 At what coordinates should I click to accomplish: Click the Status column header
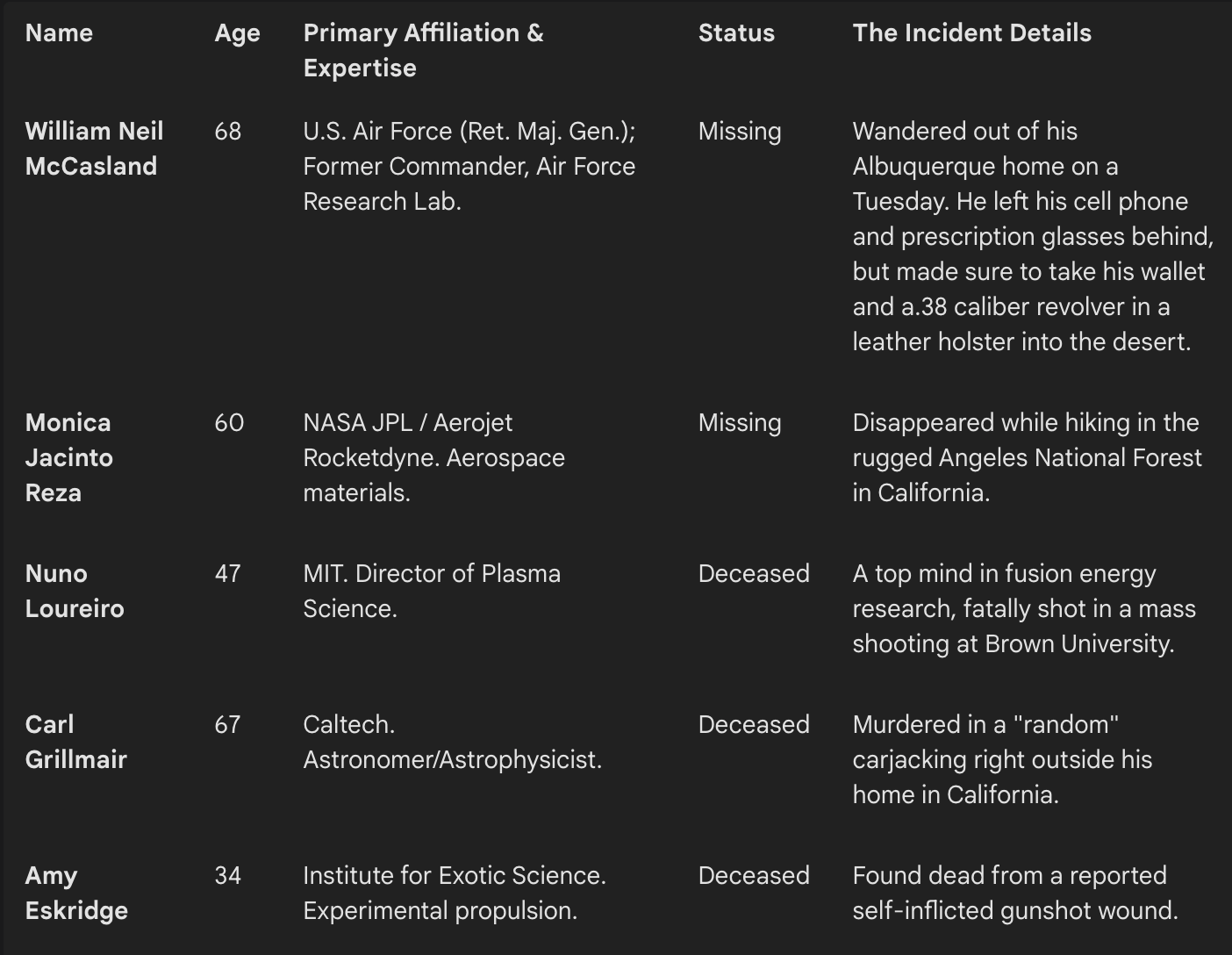(x=736, y=33)
